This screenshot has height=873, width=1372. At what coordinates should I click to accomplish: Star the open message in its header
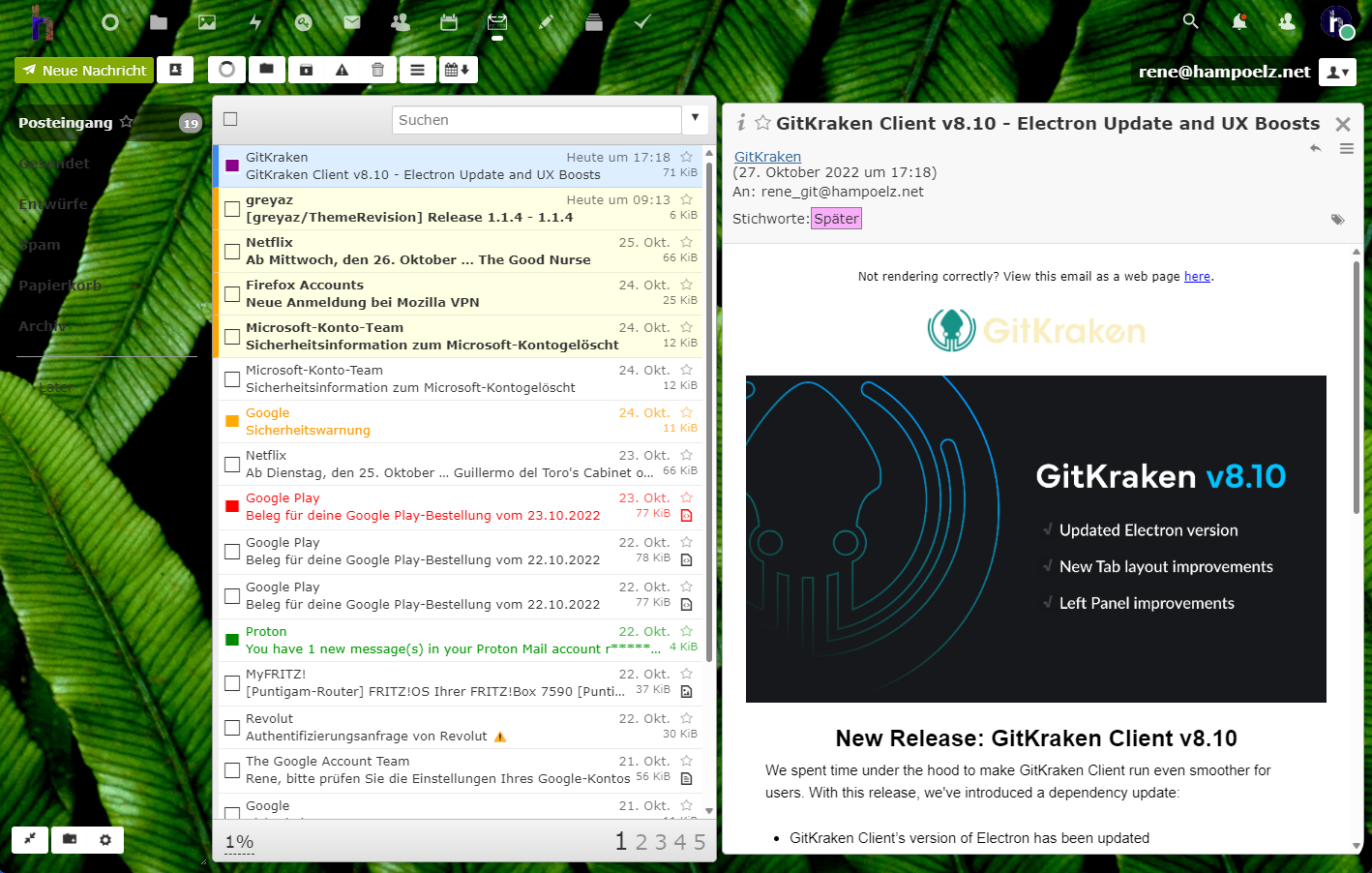(763, 123)
